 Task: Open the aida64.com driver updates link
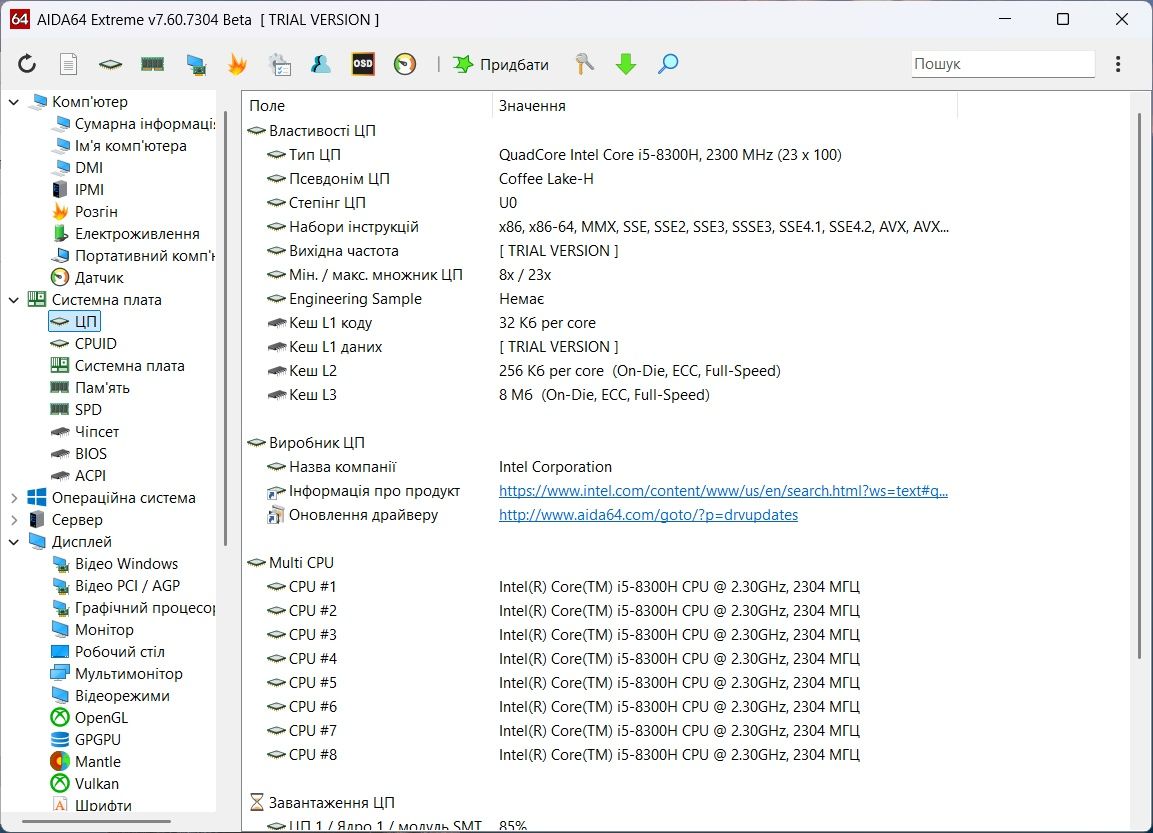(x=648, y=515)
